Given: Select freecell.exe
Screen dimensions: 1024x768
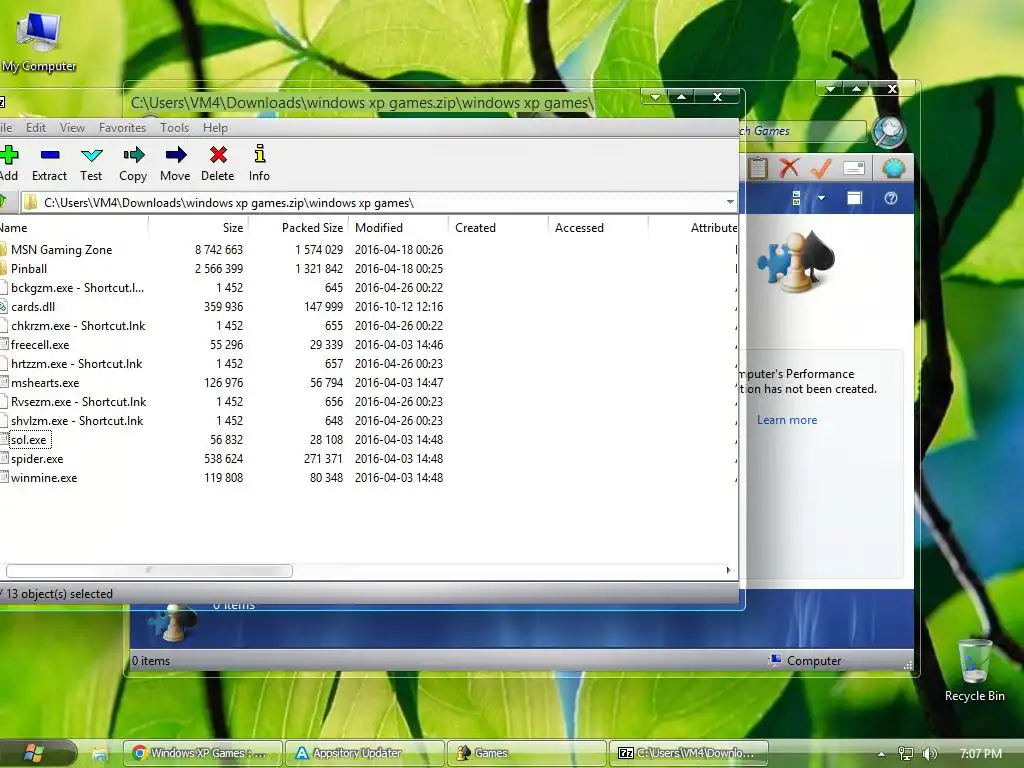Looking at the screenshot, I should pos(40,344).
